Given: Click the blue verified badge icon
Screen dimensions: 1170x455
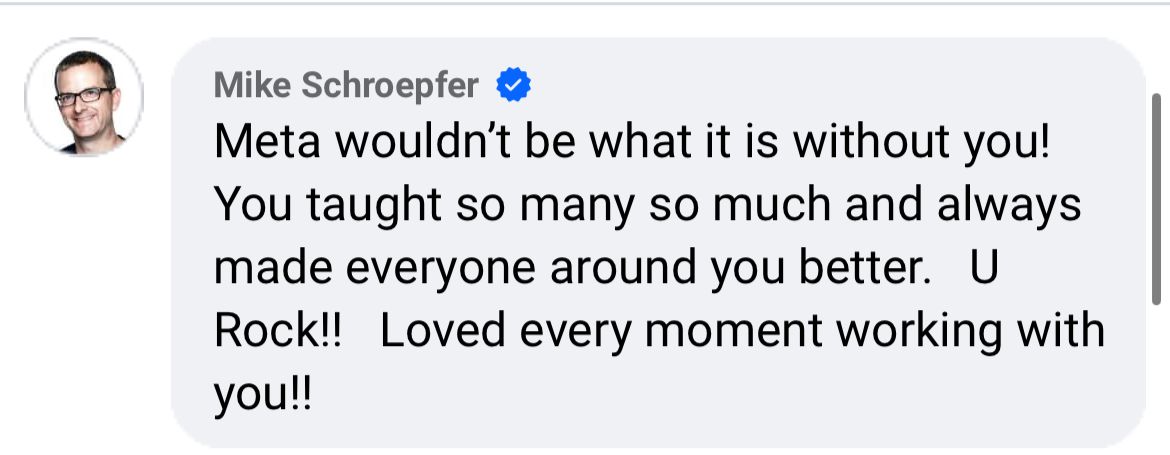Looking at the screenshot, I should tap(514, 88).
